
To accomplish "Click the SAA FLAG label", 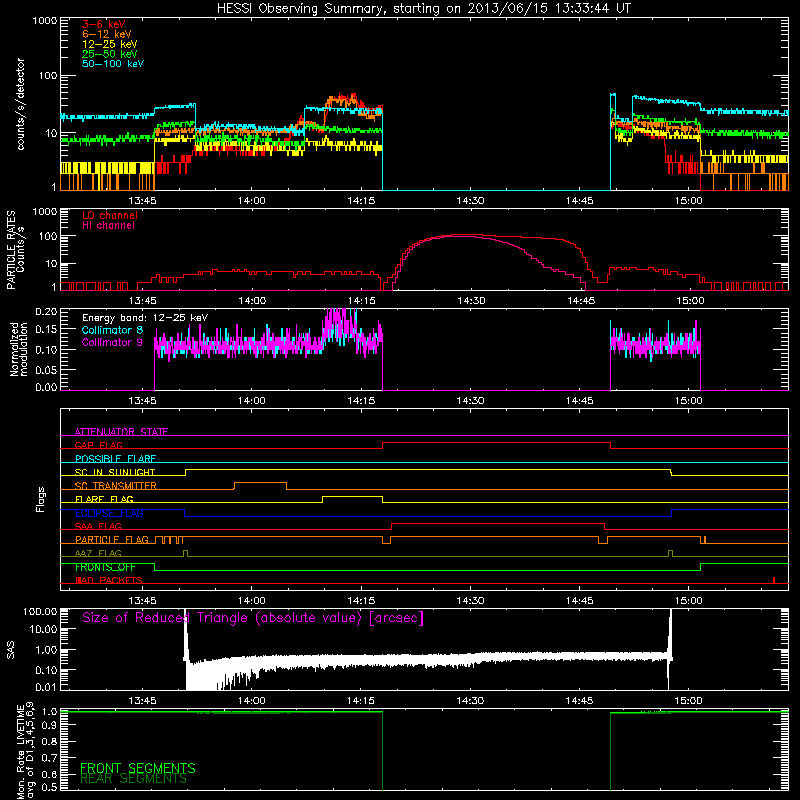I will (98, 526).
